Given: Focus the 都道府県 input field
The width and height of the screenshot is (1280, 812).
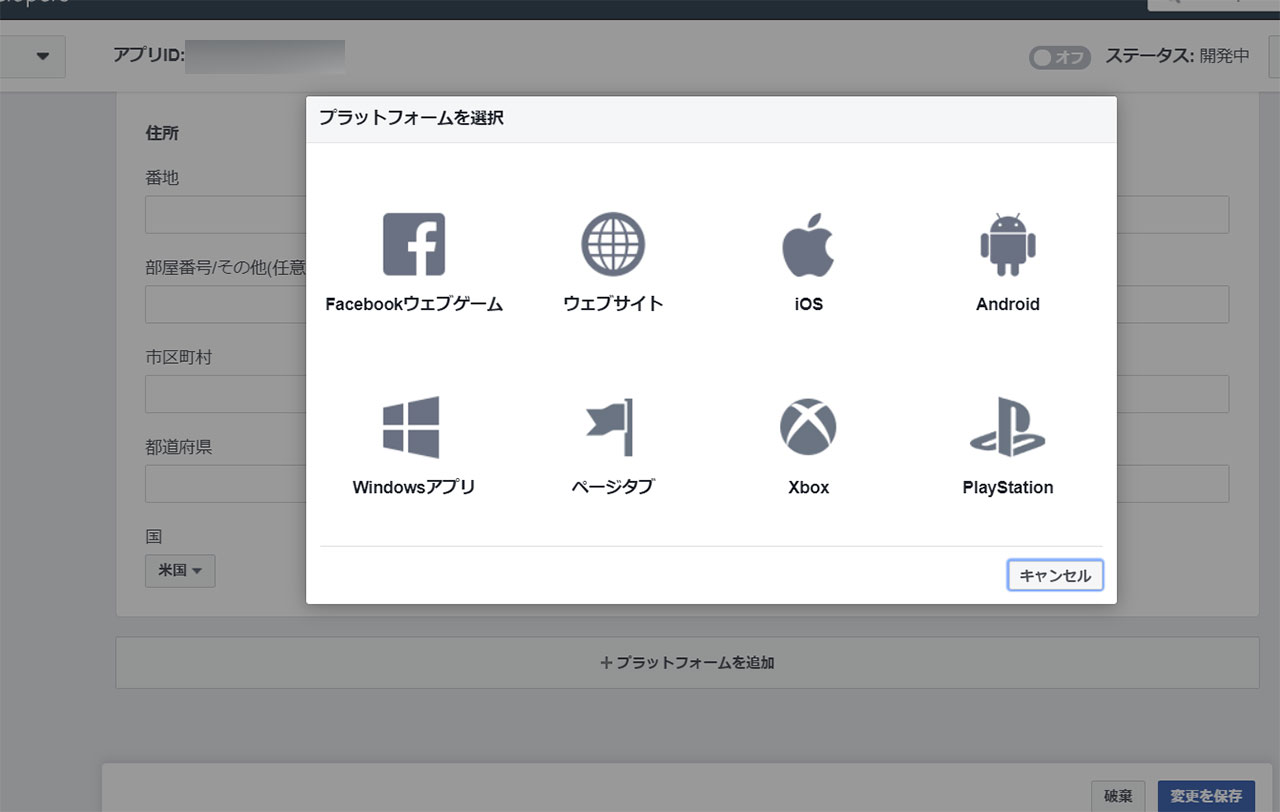Looking at the screenshot, I should pyautogui.click(x=225, y=484).
